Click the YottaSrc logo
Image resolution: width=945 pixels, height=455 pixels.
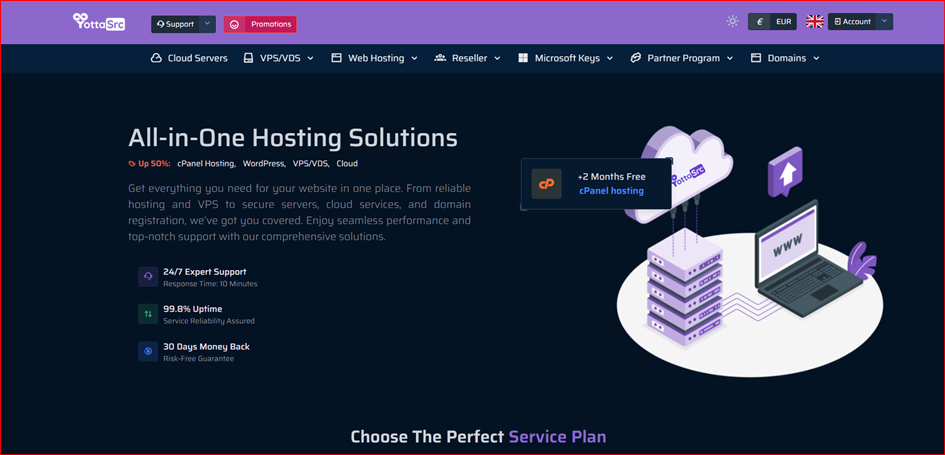point(99,22)
